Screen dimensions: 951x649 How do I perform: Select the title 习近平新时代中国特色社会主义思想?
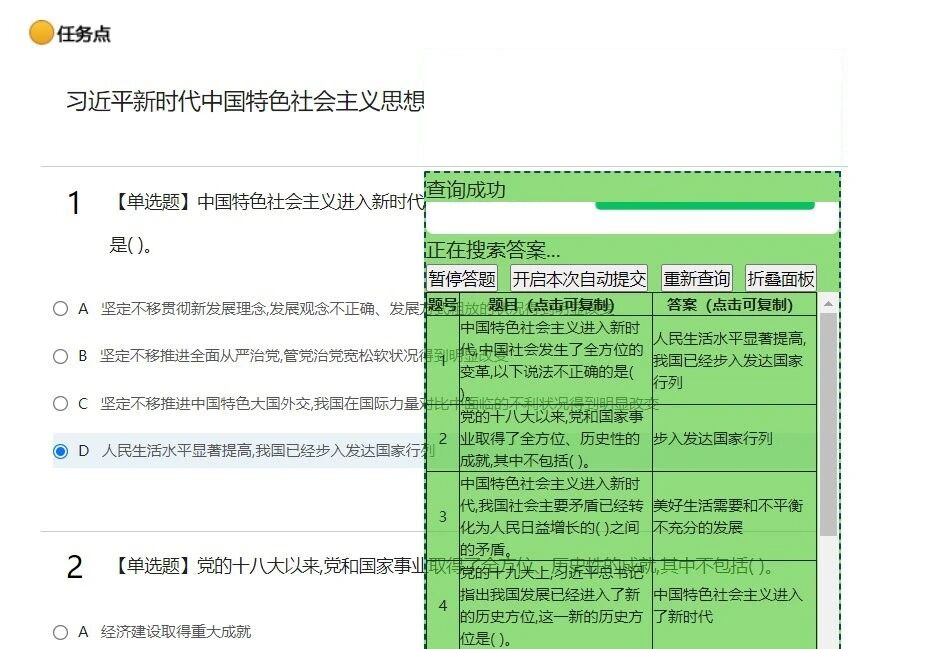[x=244, y=98]
